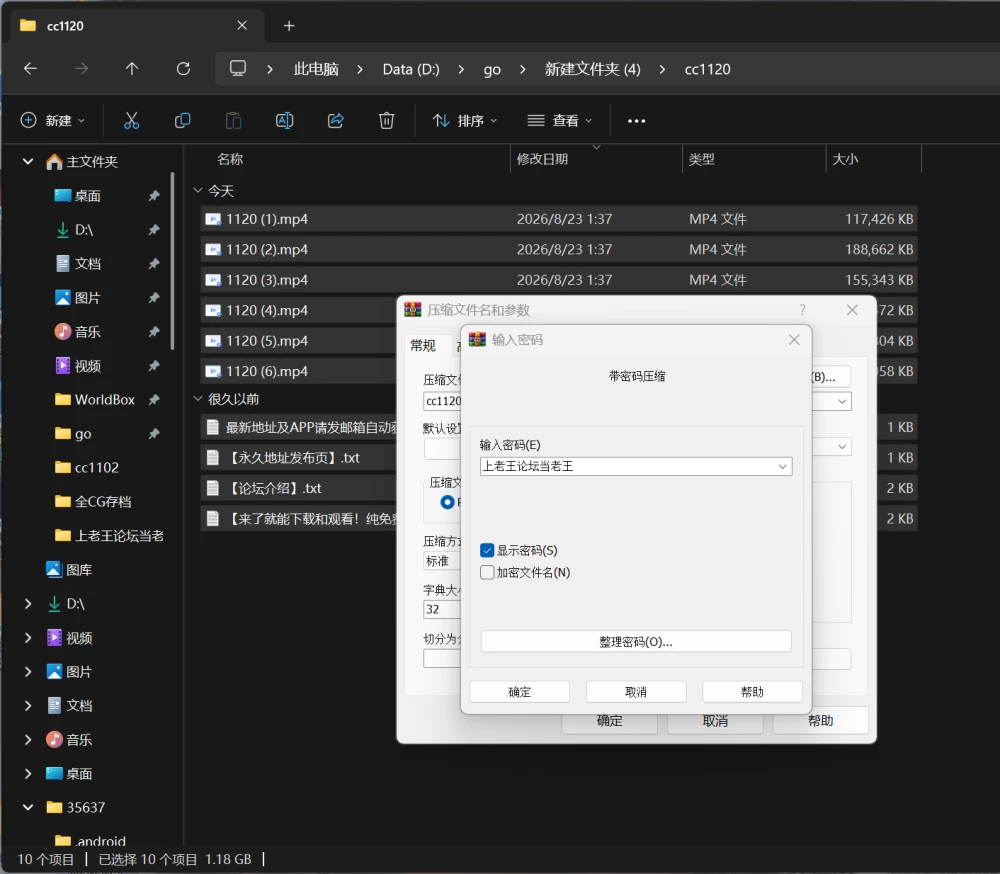
Task: Open the 排序 sort dropdown
Action: [465, 121]
